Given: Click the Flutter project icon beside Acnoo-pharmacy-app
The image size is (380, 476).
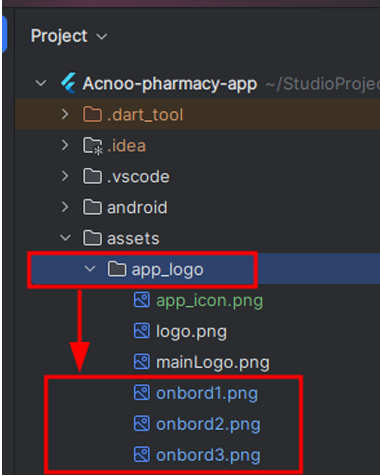Looking at the screenshot, I should coord(69,83).
